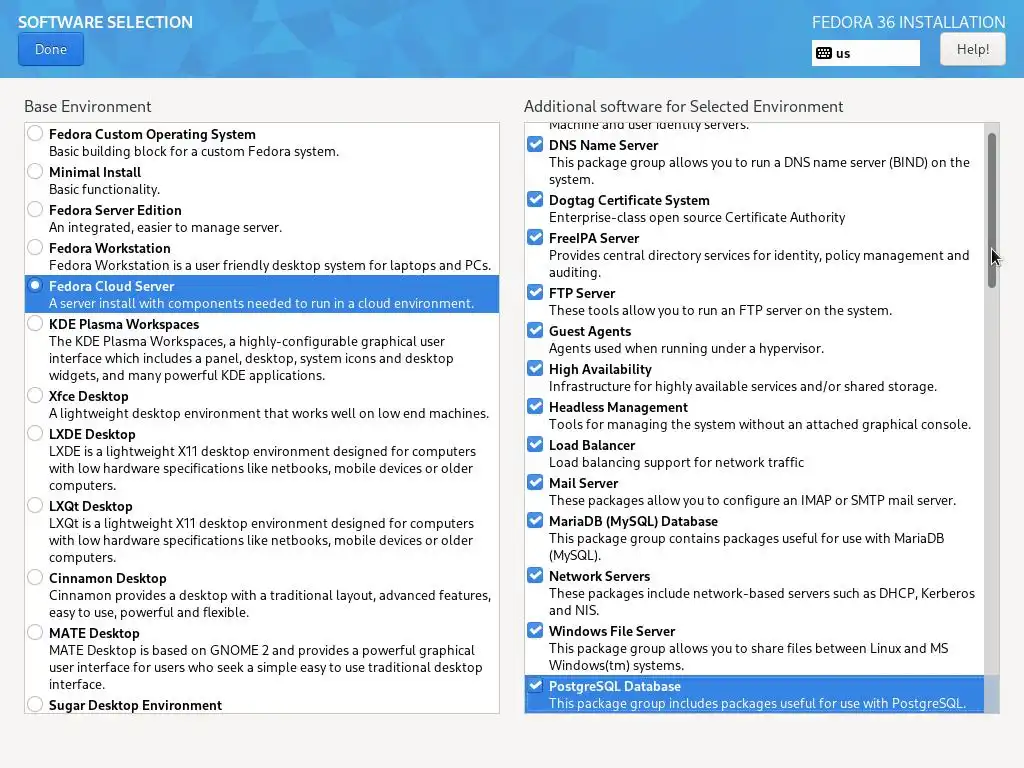This screenshot has width=1024, height=768.
Task: Disable Guest Agents checkbox
Action: coord(535,330)
